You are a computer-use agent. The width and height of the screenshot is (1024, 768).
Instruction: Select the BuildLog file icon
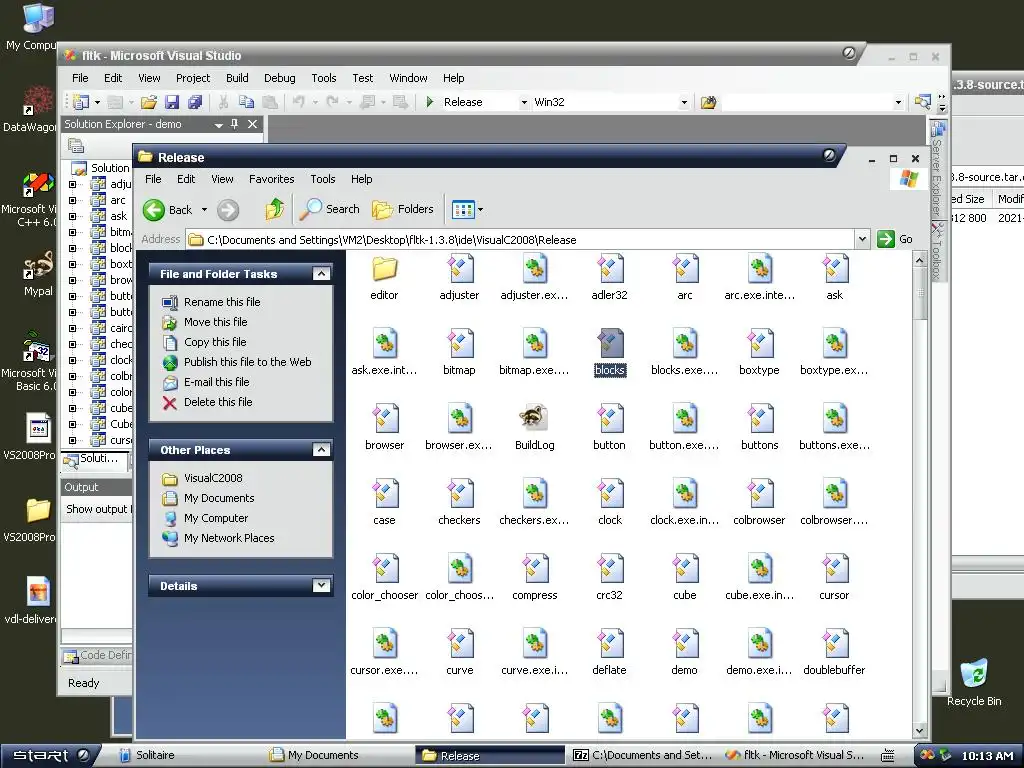[x=534, y=418]
